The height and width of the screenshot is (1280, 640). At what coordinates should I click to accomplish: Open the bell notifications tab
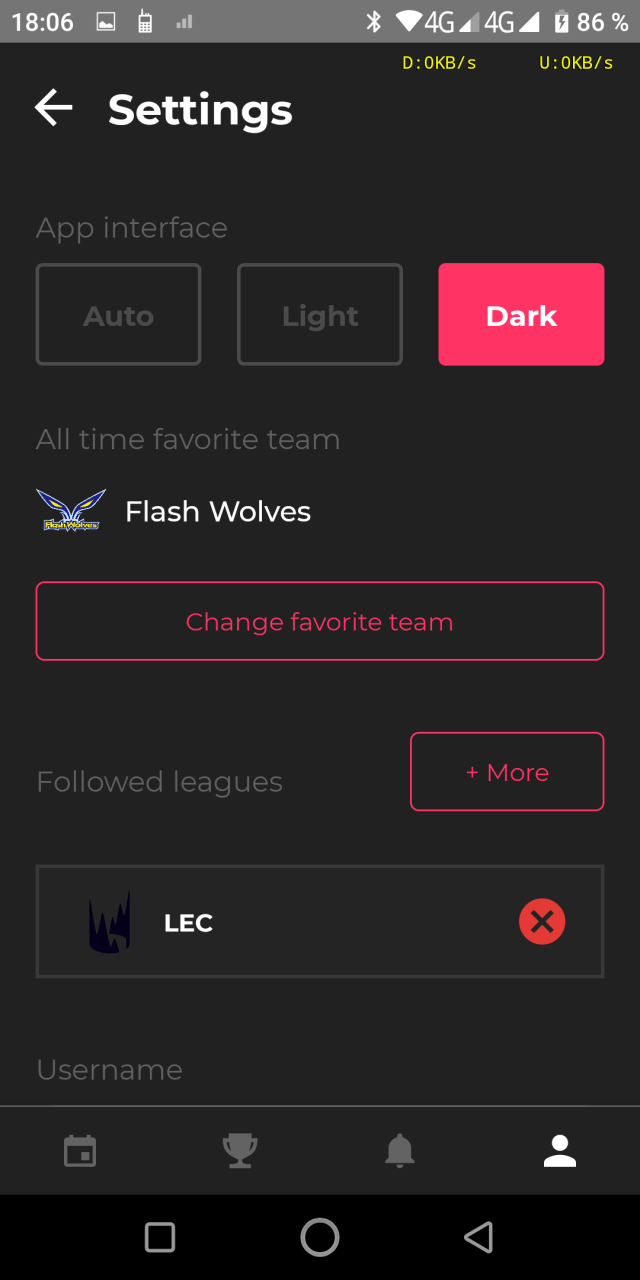coord(400,1151)
